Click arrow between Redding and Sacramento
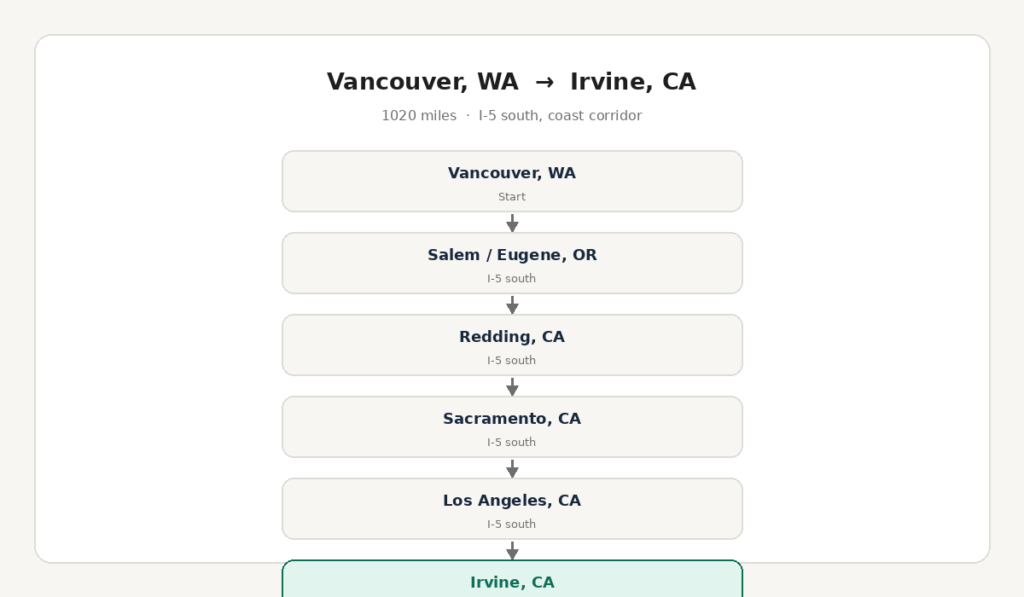The image size is (1024, 597). 513,387
